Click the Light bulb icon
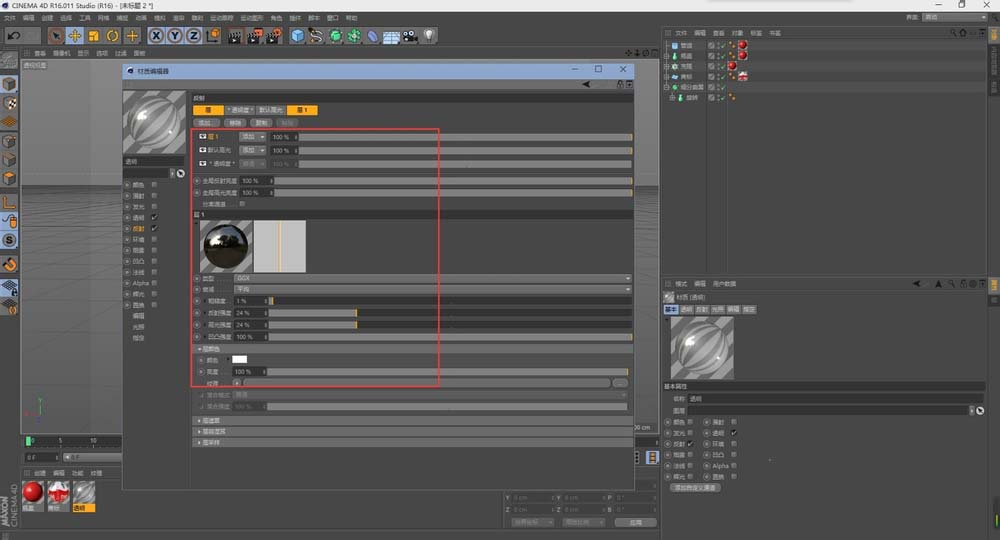This screenshot has width=1000, height=540. click(429, 36)
